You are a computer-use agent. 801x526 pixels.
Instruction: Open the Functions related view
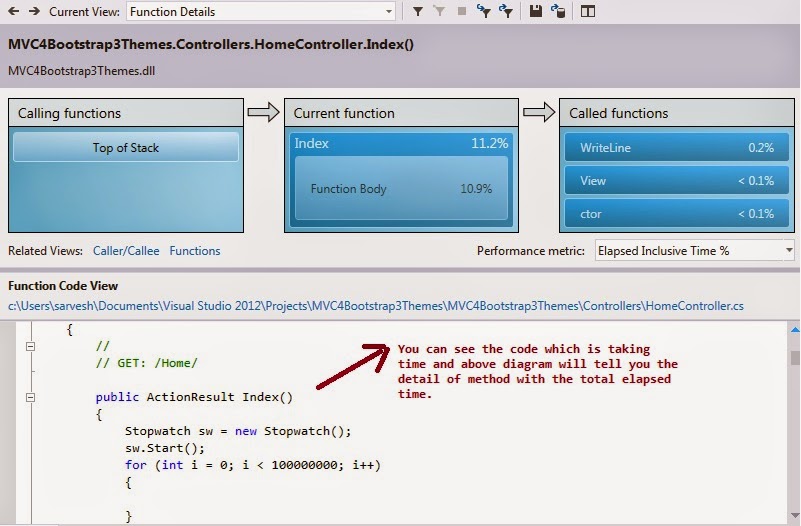click(x=195, y=251)
